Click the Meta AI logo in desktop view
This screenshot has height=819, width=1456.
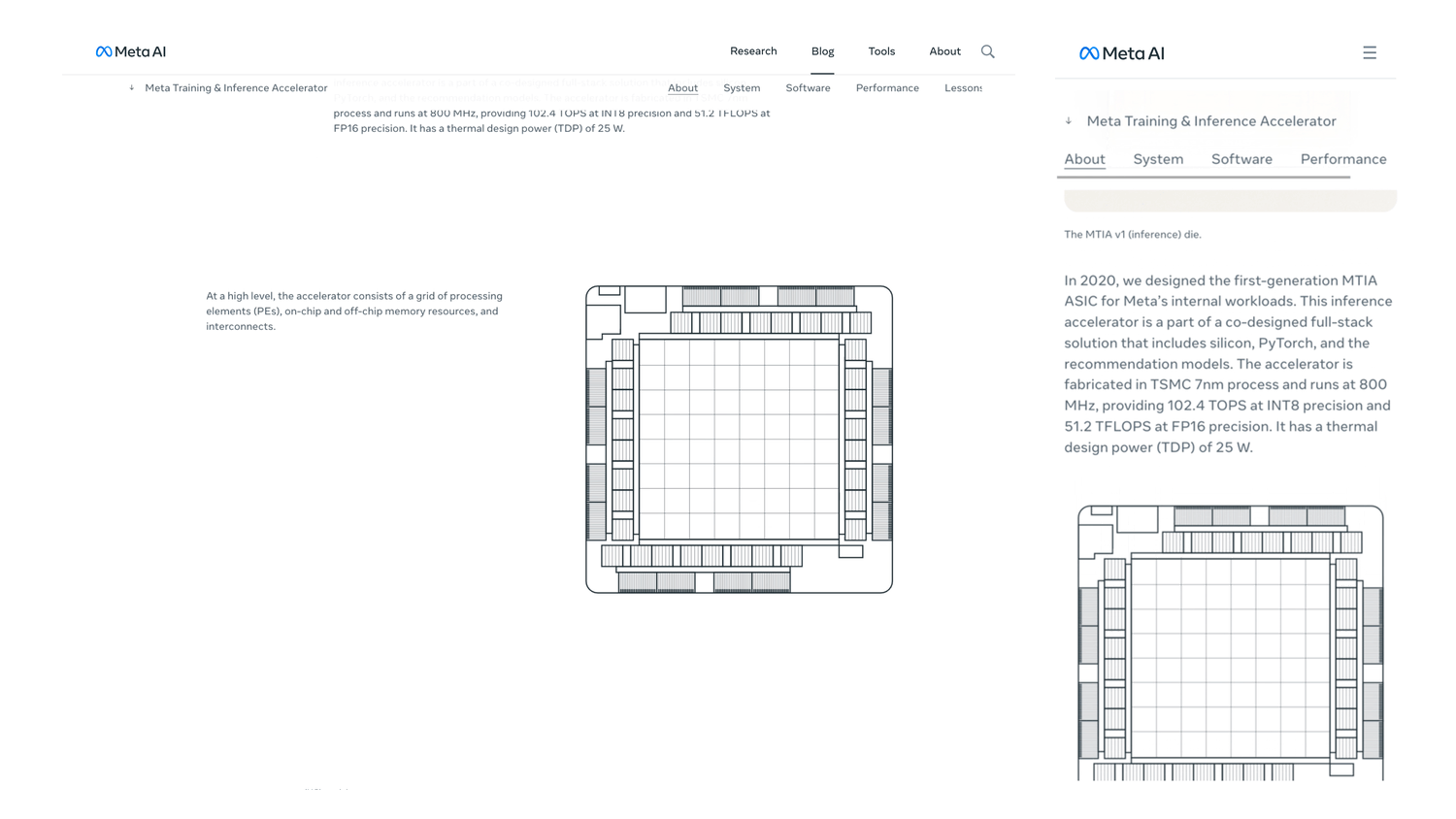131,51
